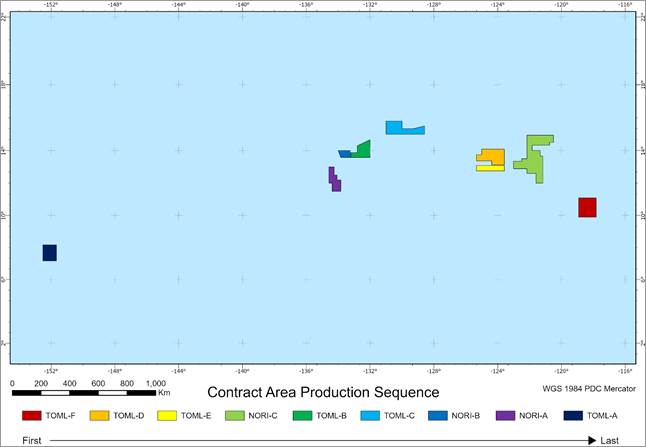Click the orange TOML-D legend swatch
This screenshot has height=447, width=646.
pos(100,415)
